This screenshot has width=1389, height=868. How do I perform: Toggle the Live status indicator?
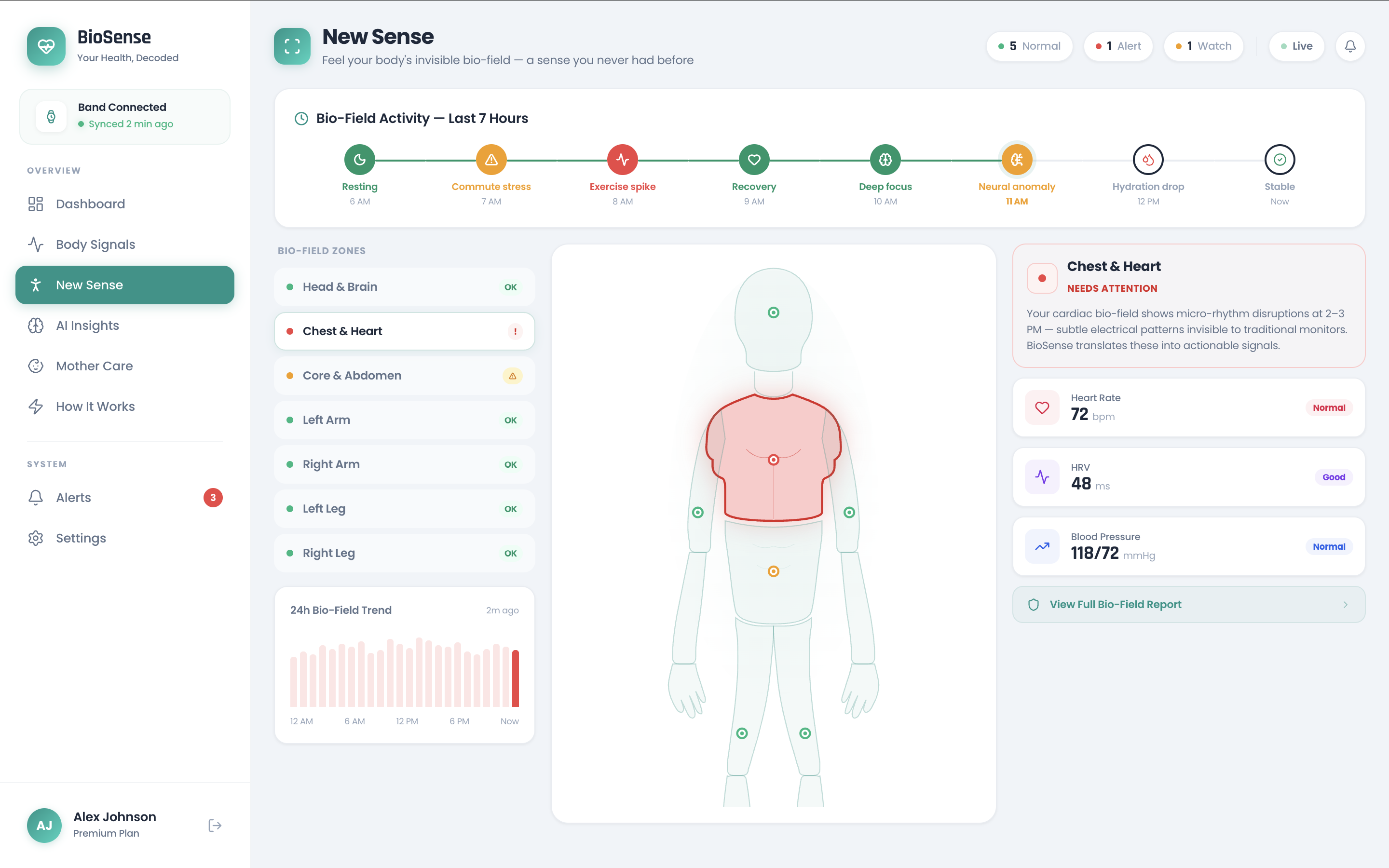1296,46
